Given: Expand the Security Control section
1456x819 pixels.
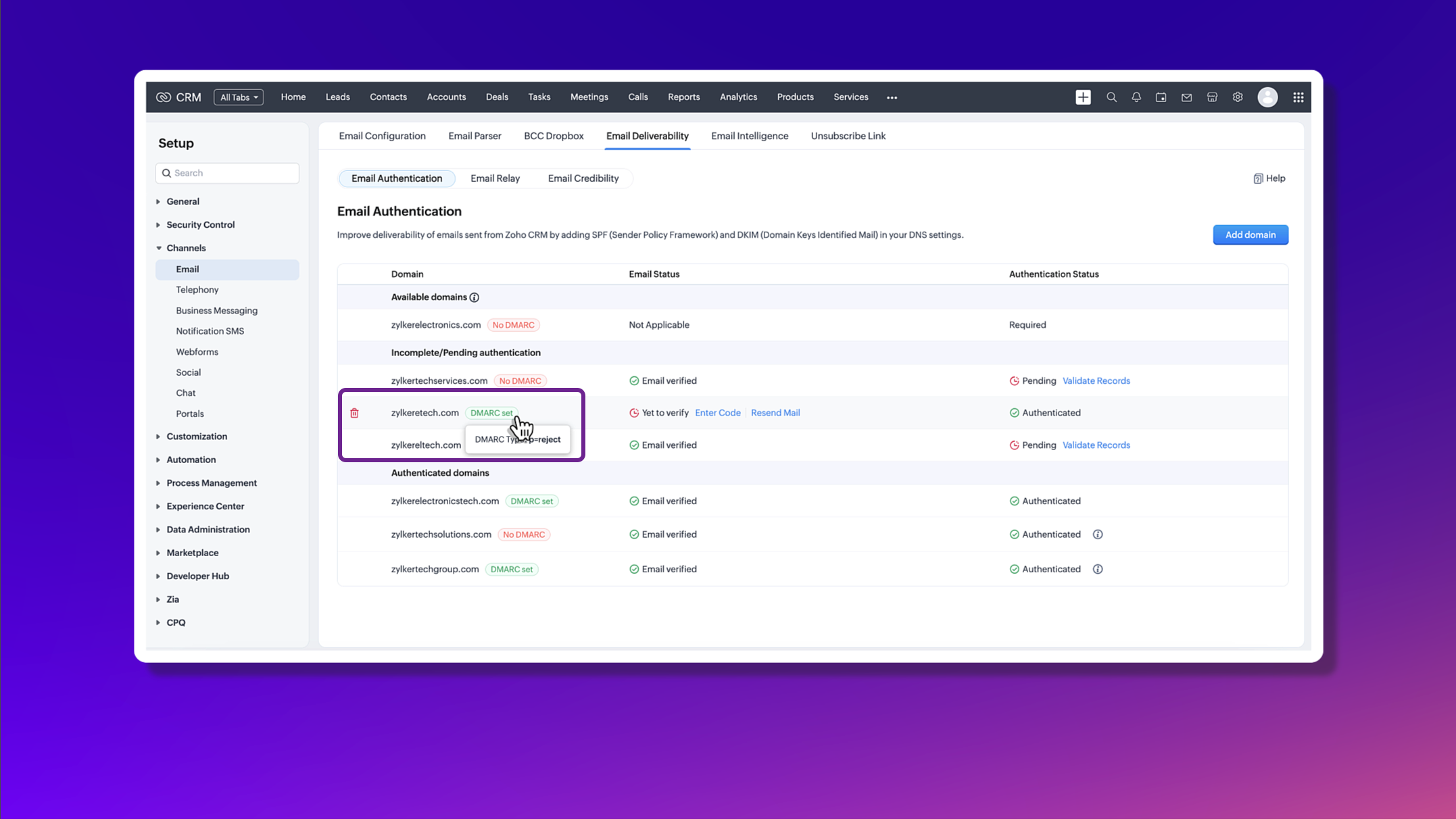Looking at the screenshot, I should point(200,224).
